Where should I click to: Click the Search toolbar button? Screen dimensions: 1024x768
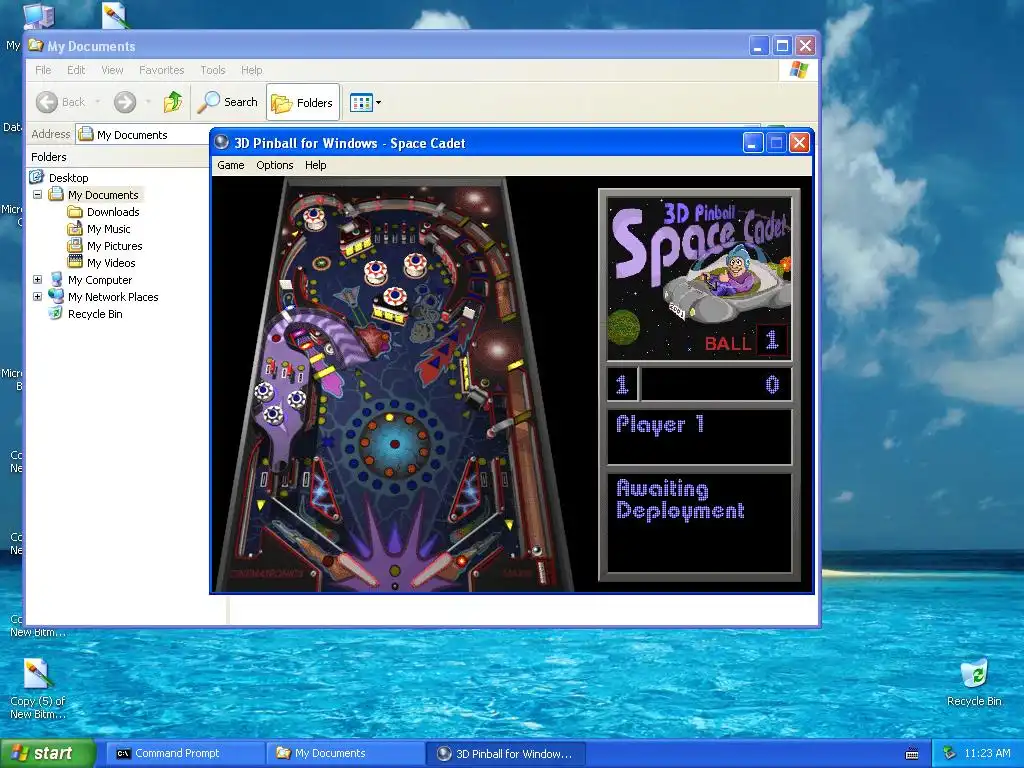point(228,102)
